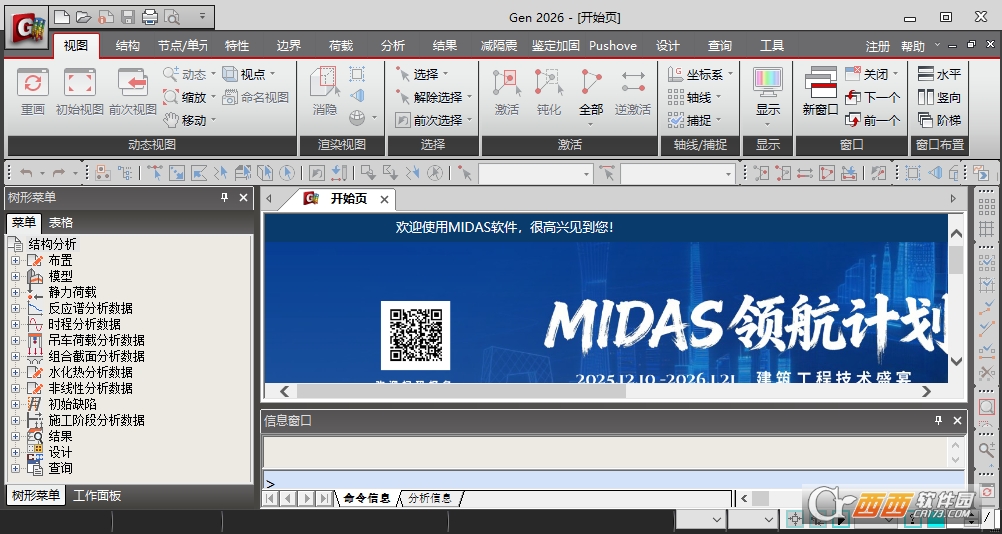
Task: Click the start page QR code image
Action: (x=415, y=335)
